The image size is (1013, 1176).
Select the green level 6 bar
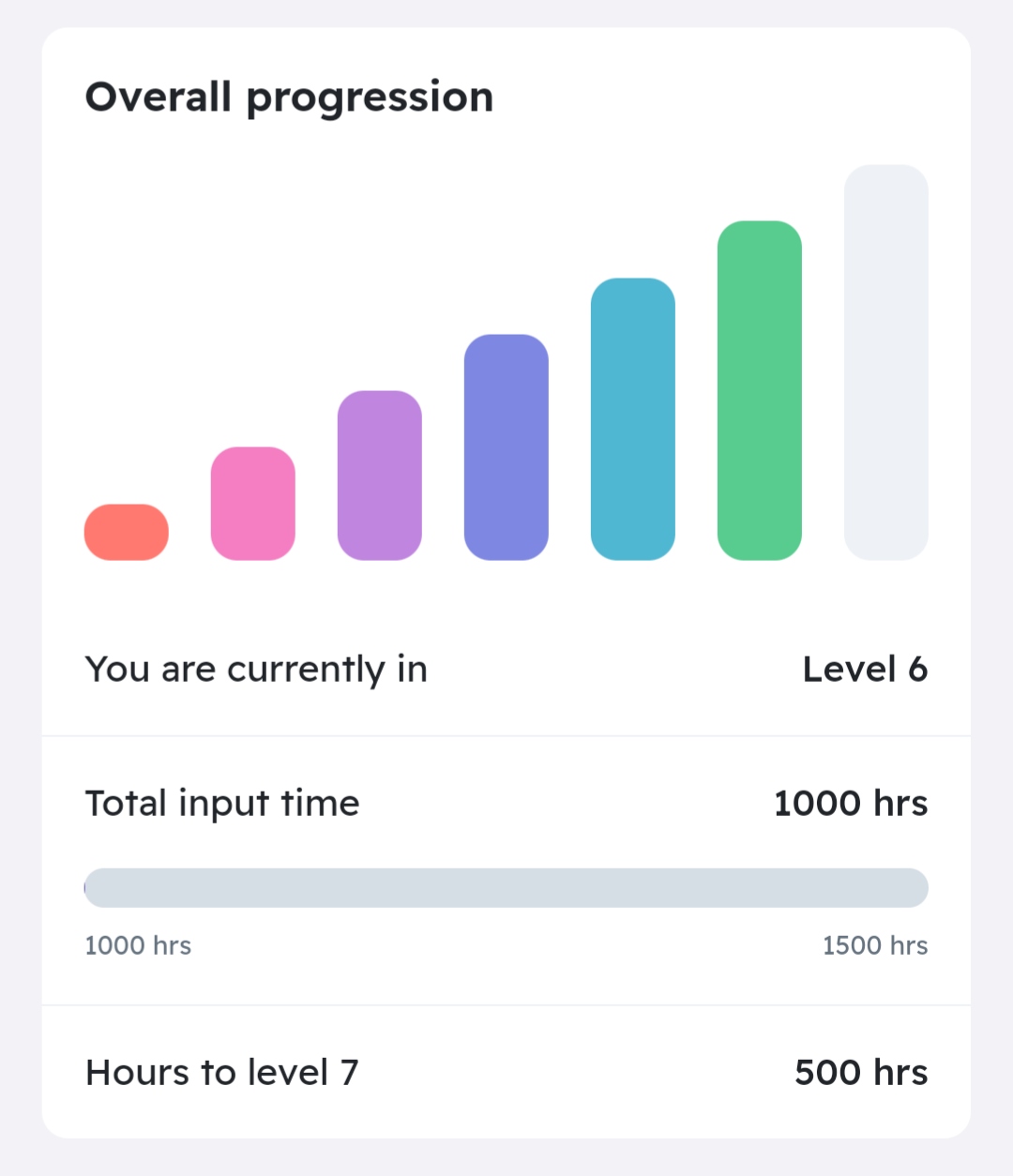point(760,390)
